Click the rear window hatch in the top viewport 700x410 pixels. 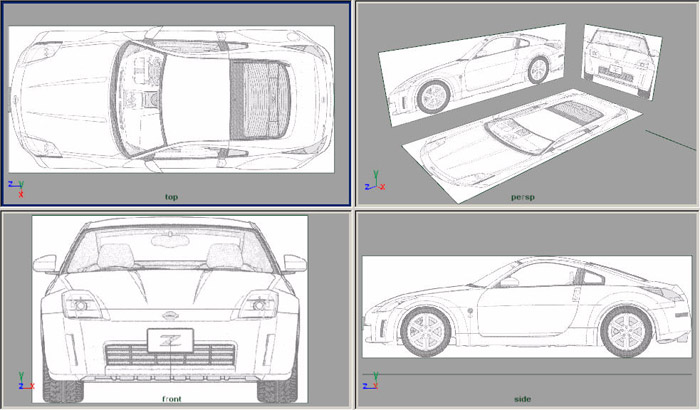pos(260,96)
